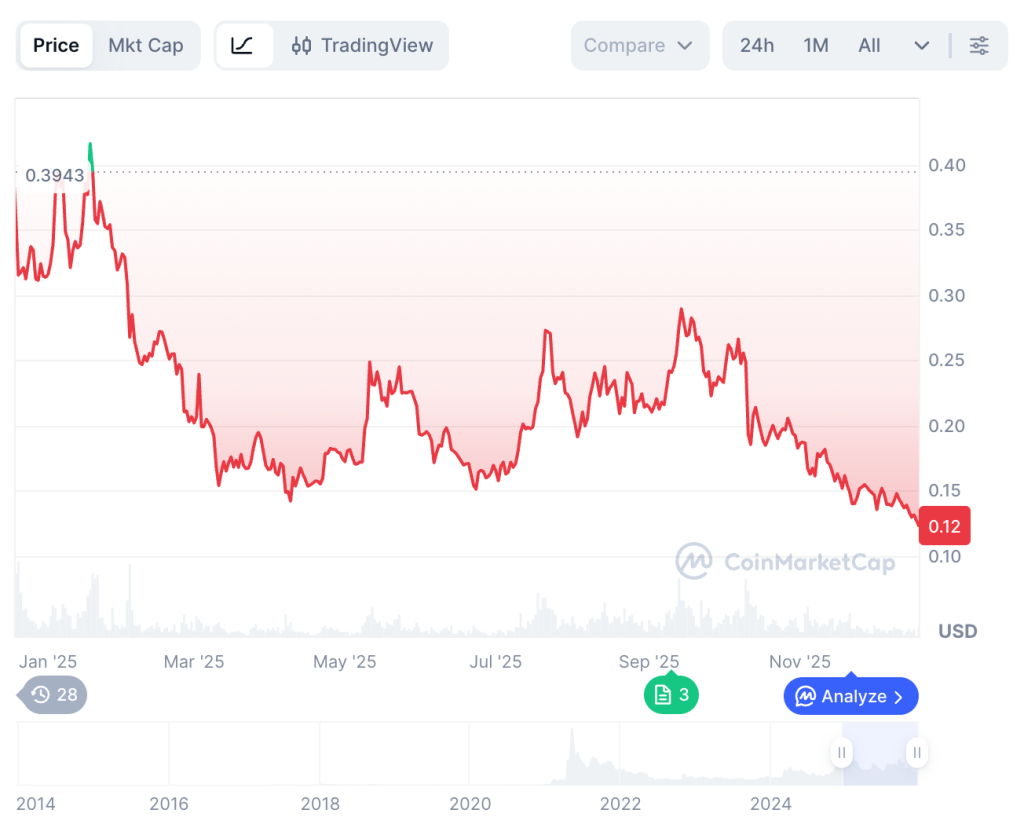The width and height of the screenshot is (1024, 828).
Task: Expand the Compare dropdown
Action: coord(639,46)
